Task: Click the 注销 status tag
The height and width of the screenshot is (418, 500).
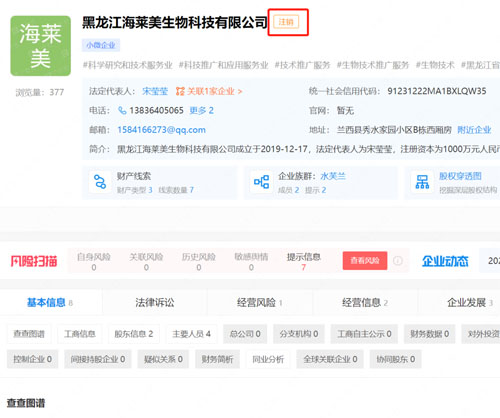Action: [x=286, y=22]
